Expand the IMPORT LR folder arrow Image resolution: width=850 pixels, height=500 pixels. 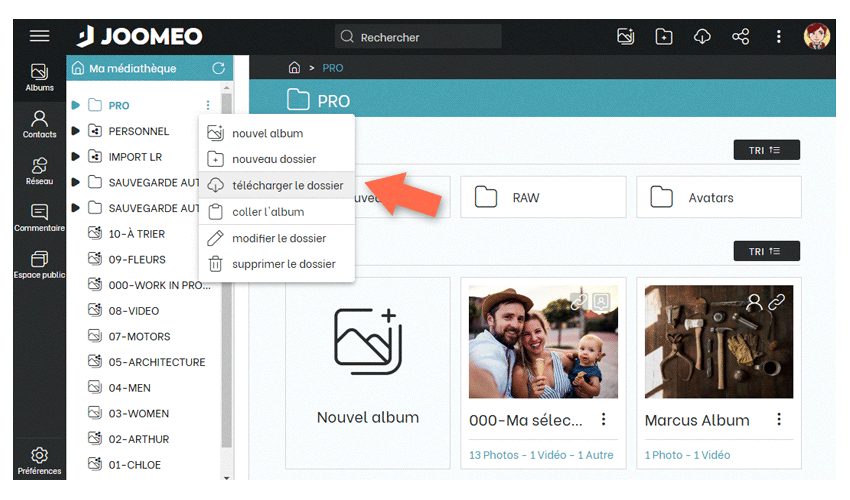tap(76, 157)
